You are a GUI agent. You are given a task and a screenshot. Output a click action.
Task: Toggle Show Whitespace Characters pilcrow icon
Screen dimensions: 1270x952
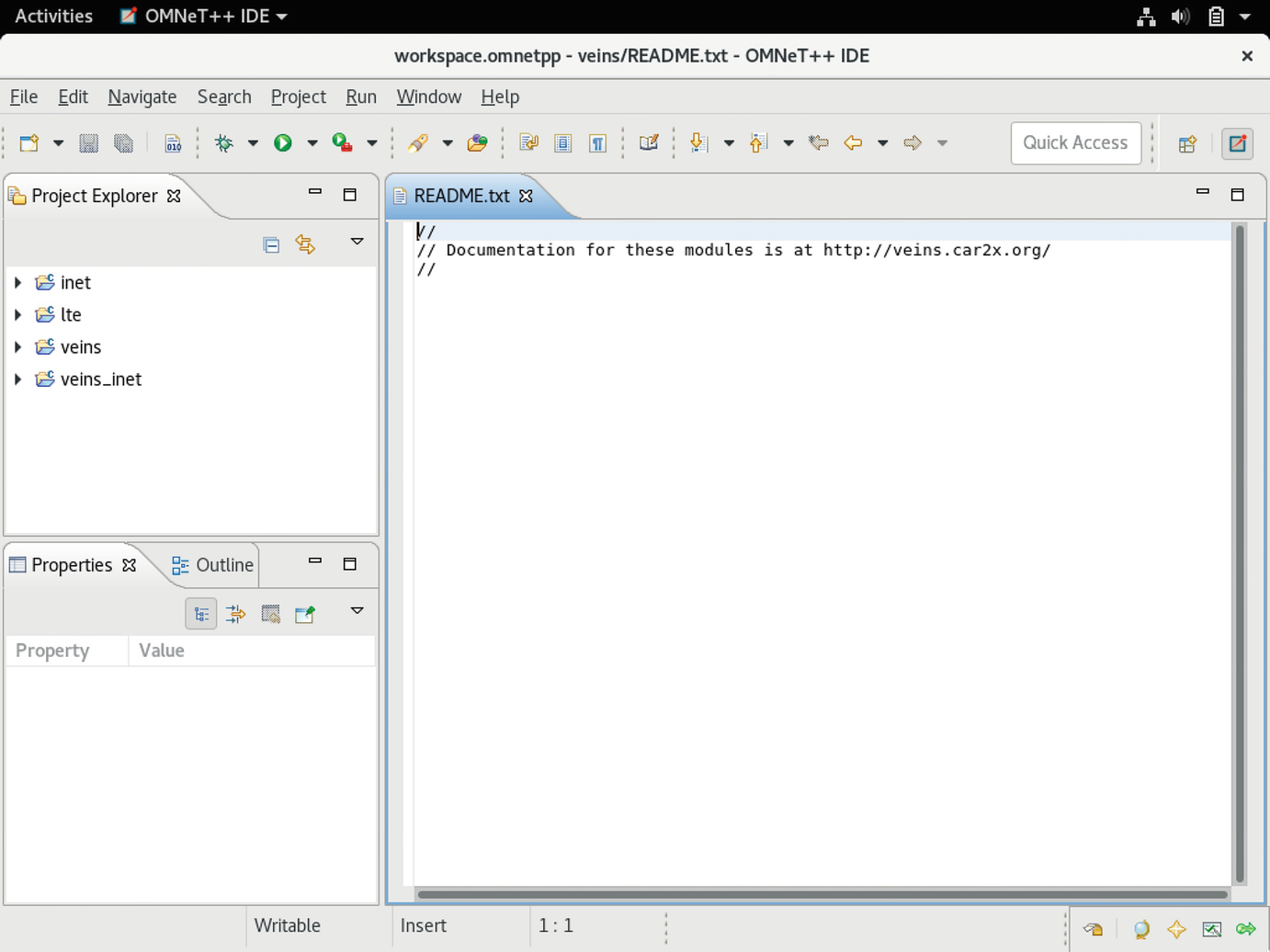point(597,142)
